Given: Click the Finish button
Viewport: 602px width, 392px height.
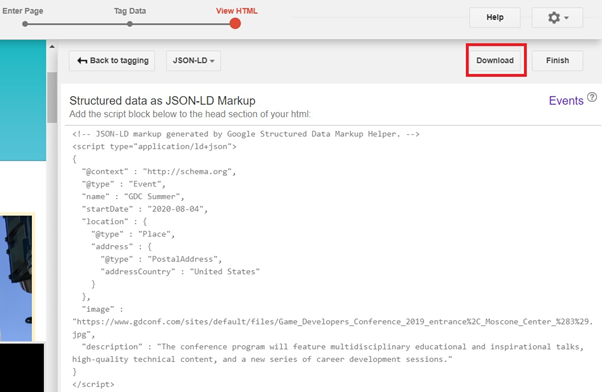Looking at the screenshot, I should tap(557, 61).
